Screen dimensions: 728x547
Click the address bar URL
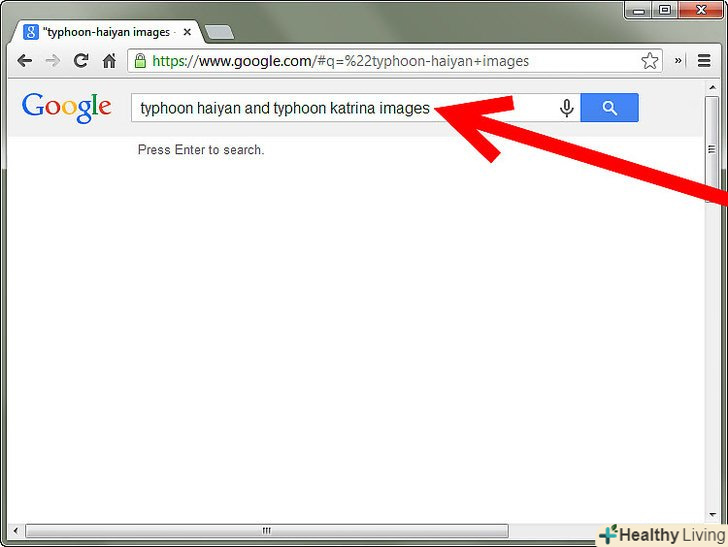click(x=341, y=61)
